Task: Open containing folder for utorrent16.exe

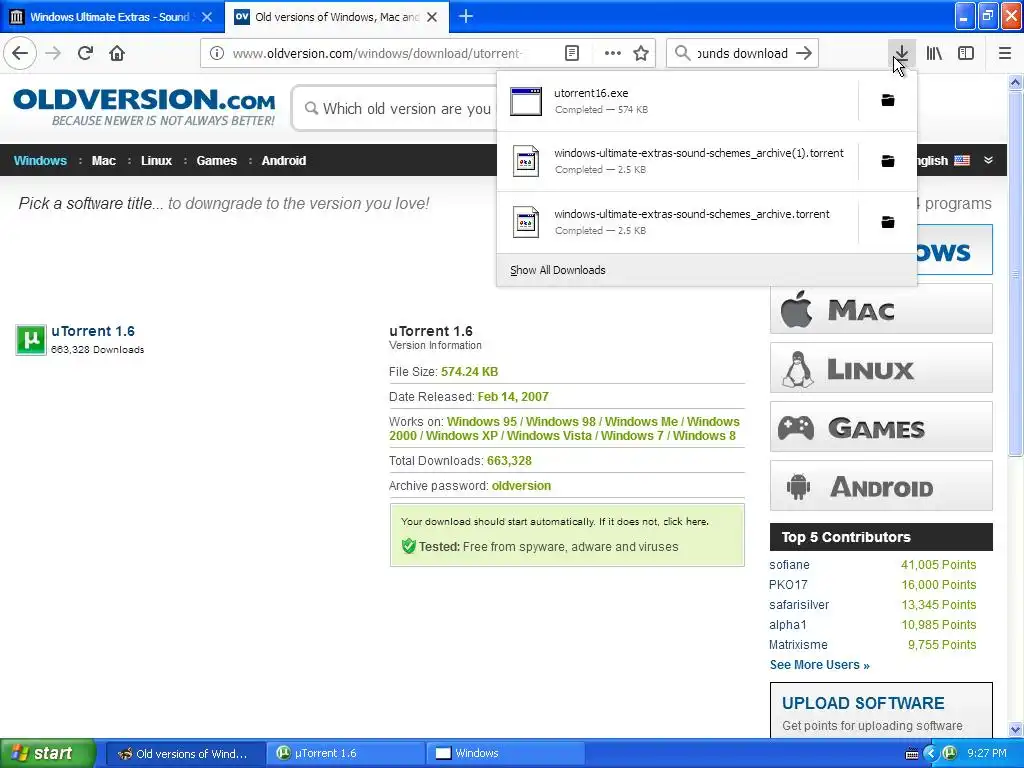Action: pos(888,100)
